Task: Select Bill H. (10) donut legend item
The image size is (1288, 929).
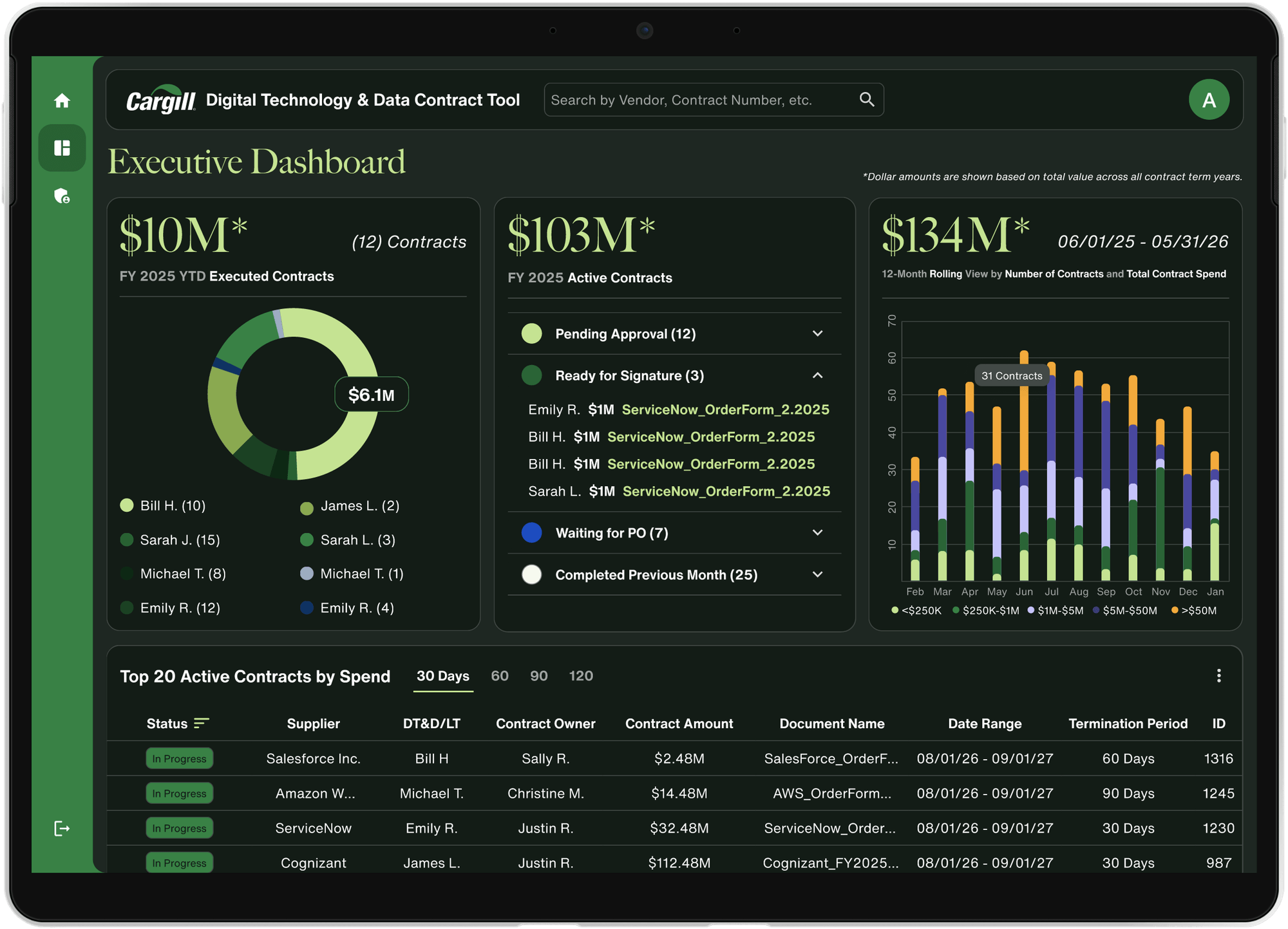Action: [164, 505]
